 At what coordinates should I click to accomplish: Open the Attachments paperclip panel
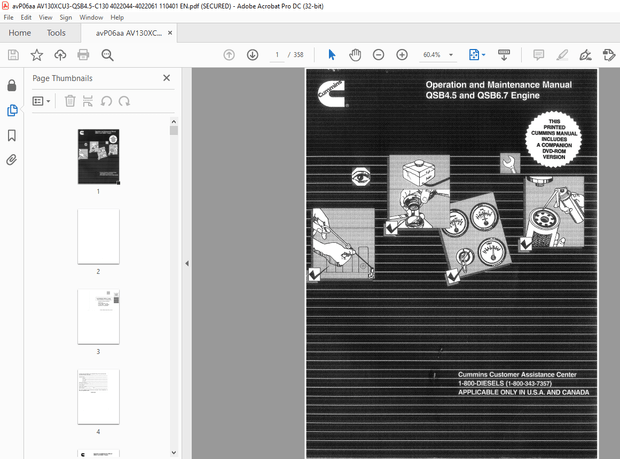pyautogui.click(x=12, y=160)
